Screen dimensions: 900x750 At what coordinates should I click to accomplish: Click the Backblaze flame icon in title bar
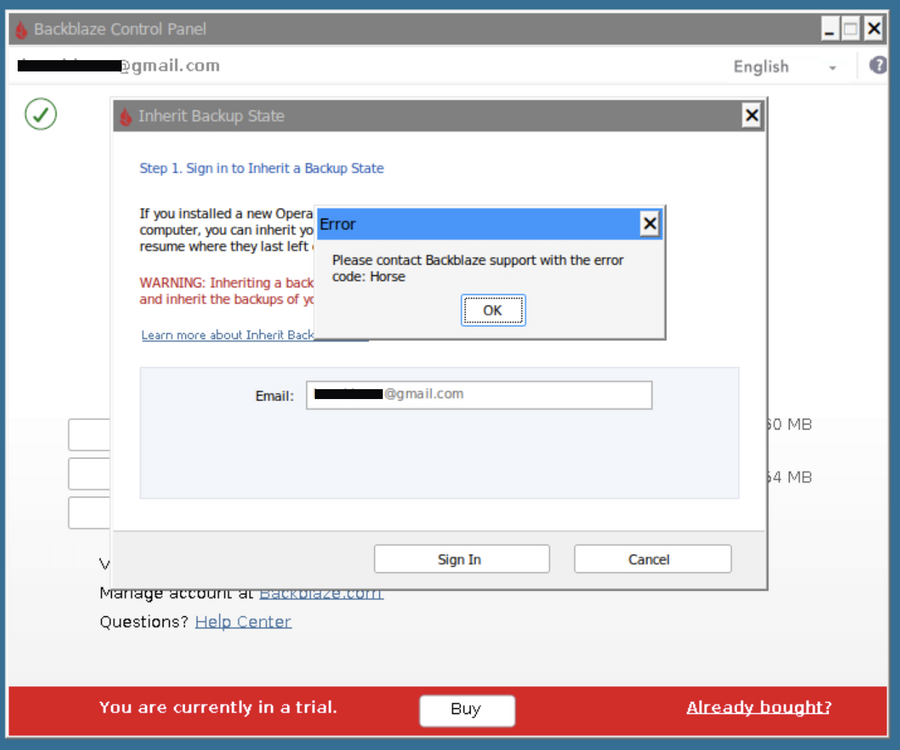(21, 29)
